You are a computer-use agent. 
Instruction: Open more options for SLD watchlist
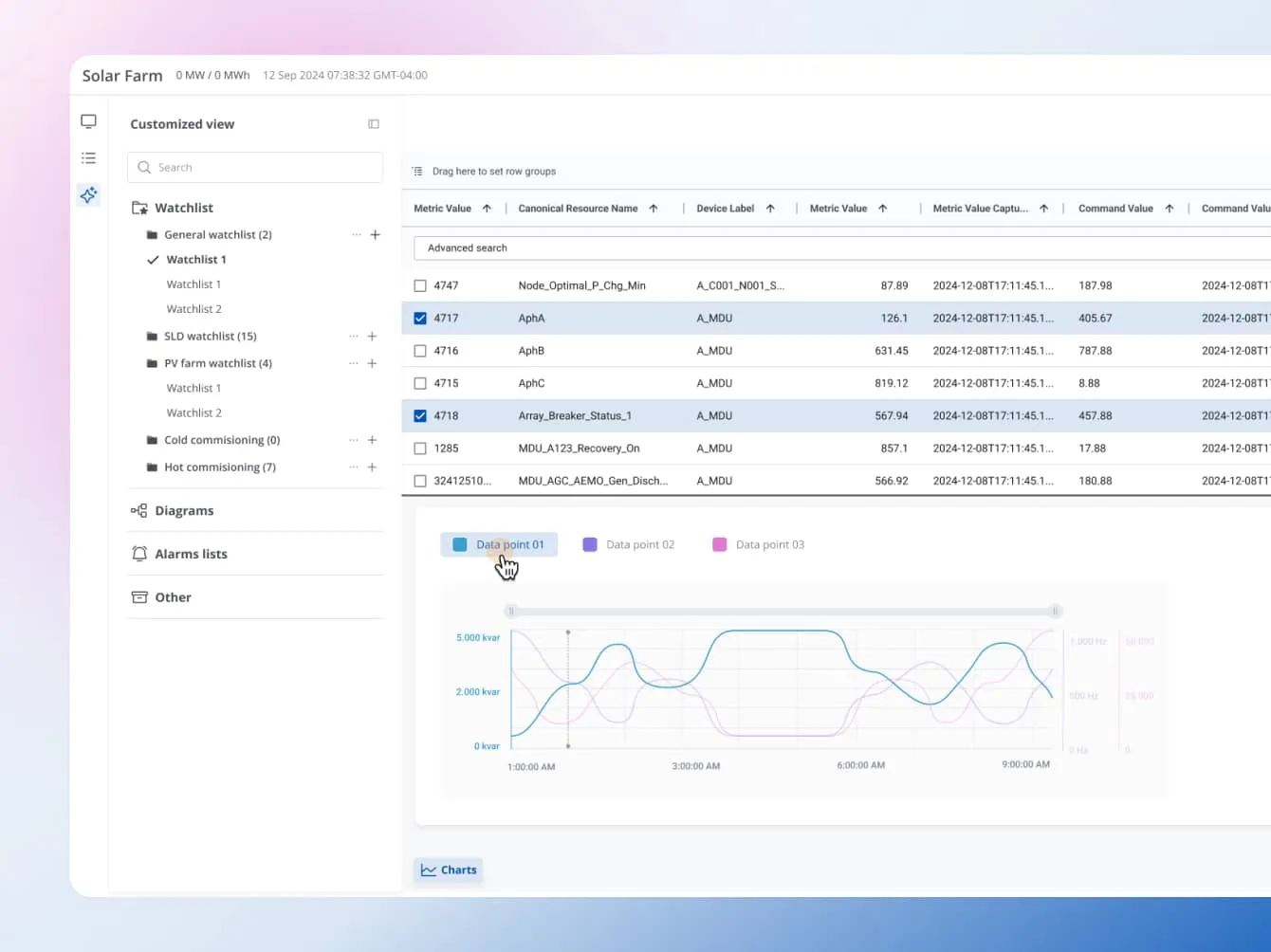pos(354,336)
